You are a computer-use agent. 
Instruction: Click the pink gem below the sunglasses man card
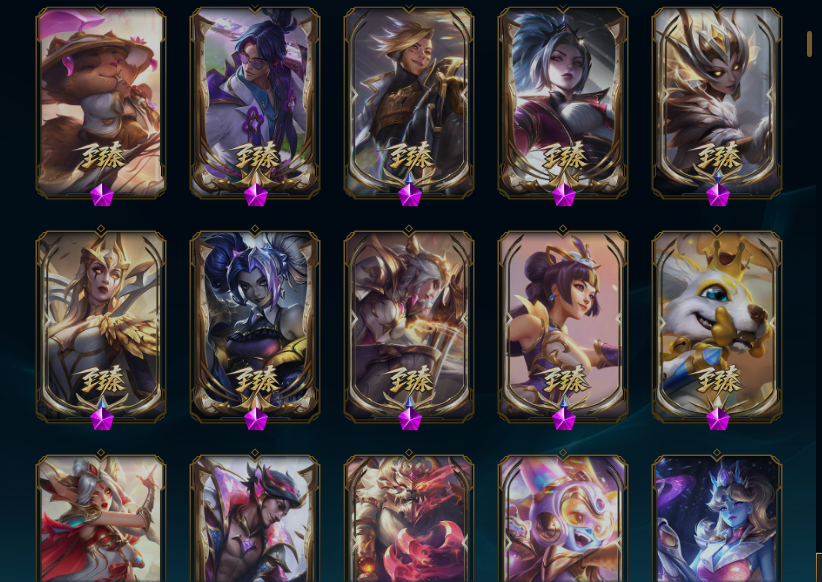point(256,195)
